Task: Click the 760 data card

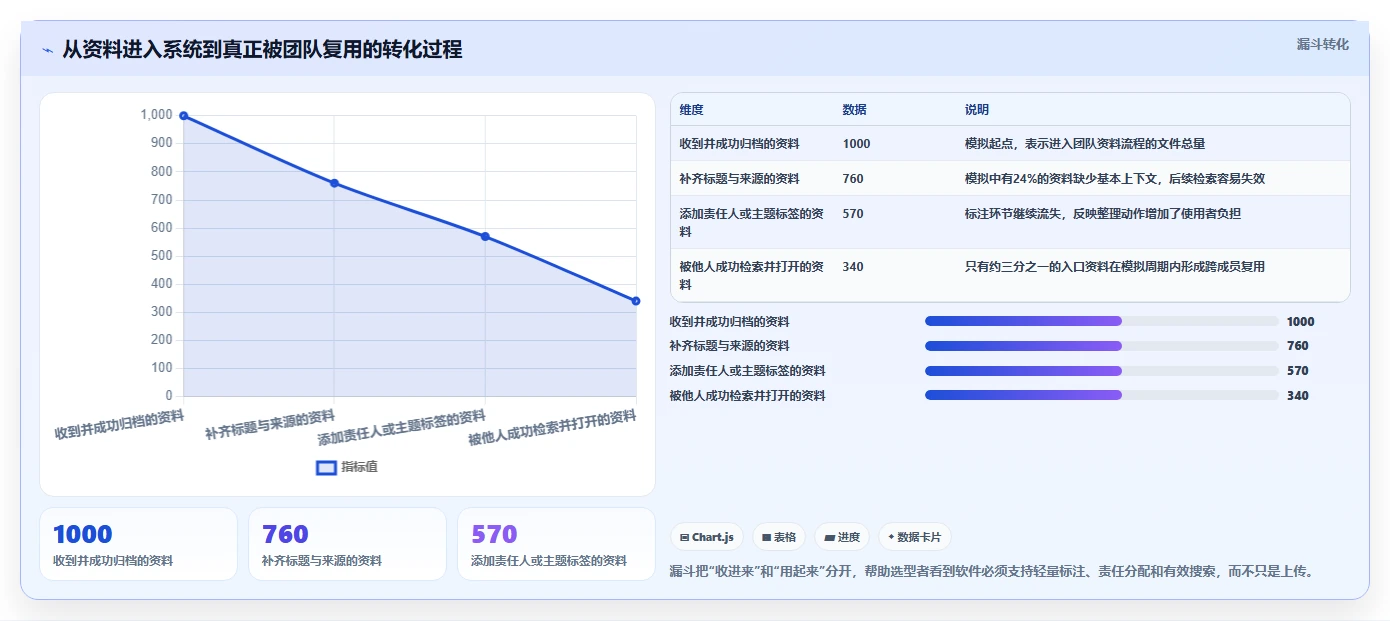Action: [x=347, y=544]
